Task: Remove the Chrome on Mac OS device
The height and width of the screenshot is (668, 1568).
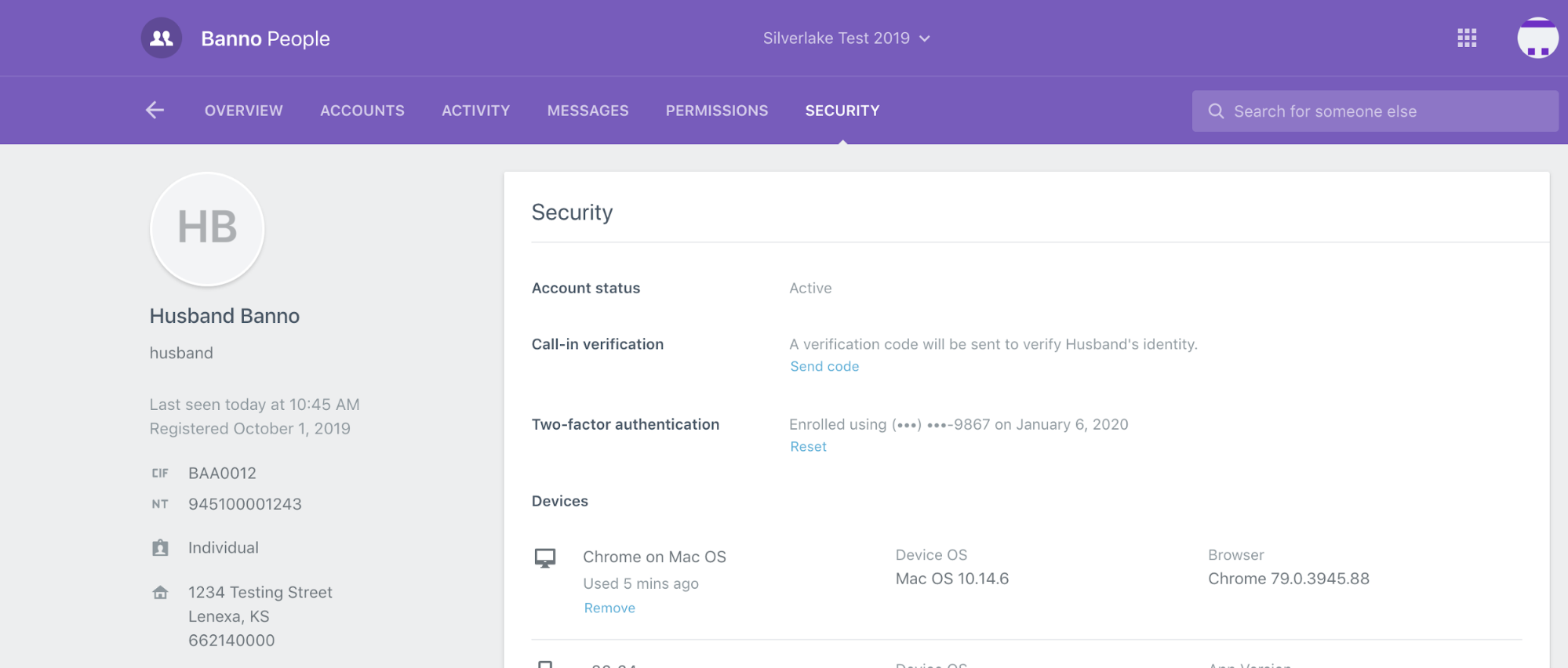Action: pos(609,608)
